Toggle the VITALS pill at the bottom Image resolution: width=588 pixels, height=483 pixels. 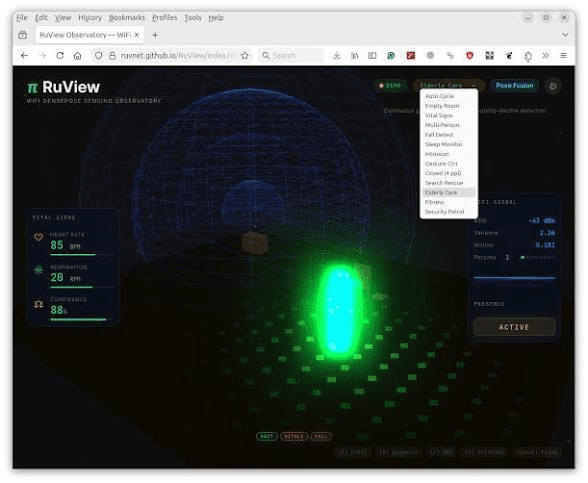tap(294, 436)
